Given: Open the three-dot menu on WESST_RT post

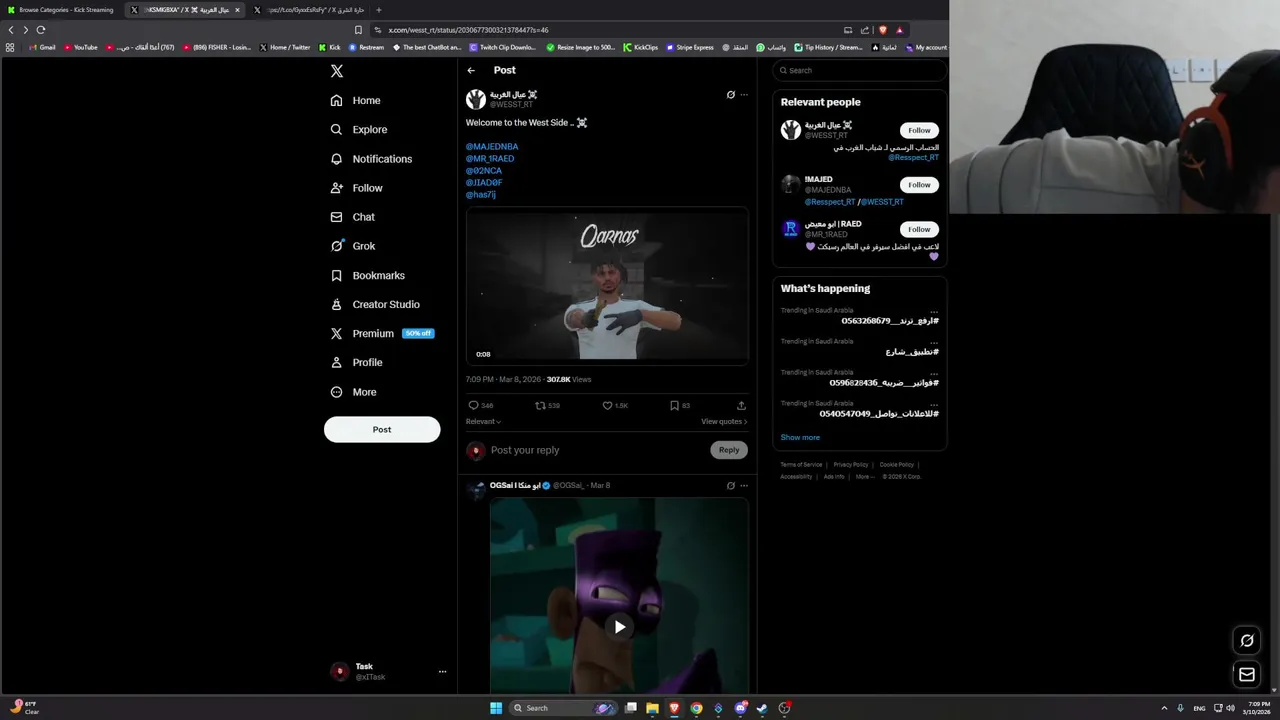Looking at the screenshot, I should click(x=744, y=95).
